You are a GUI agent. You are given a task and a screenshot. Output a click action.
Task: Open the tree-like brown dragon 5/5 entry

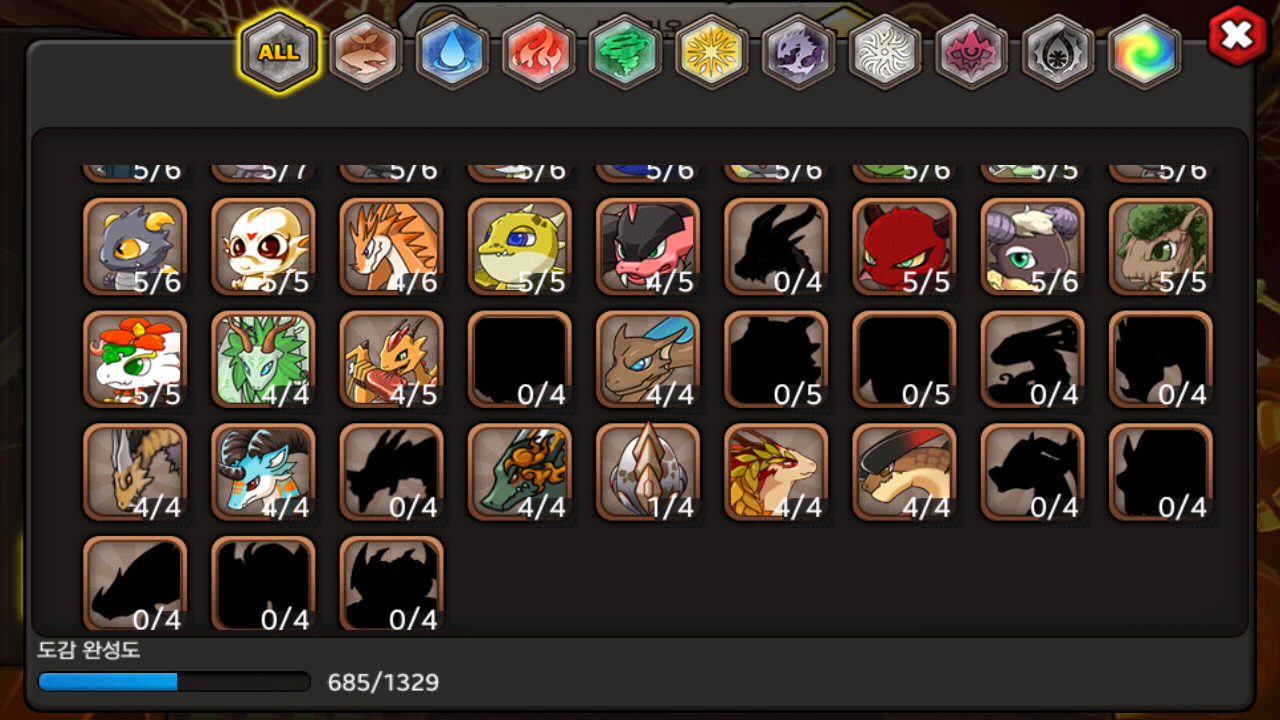tap(1161, 247)
